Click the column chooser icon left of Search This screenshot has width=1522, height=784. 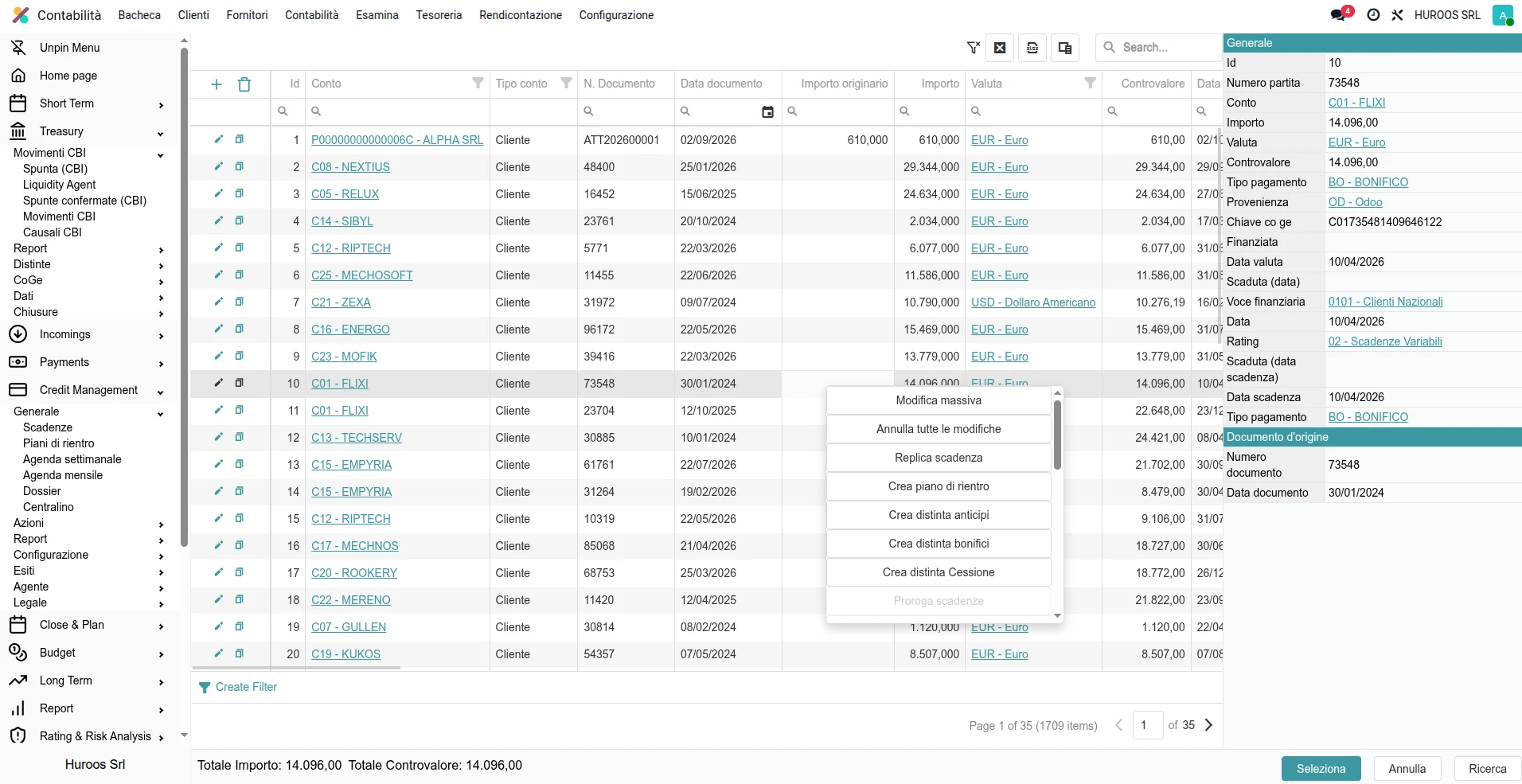[x=1065, y=48]
